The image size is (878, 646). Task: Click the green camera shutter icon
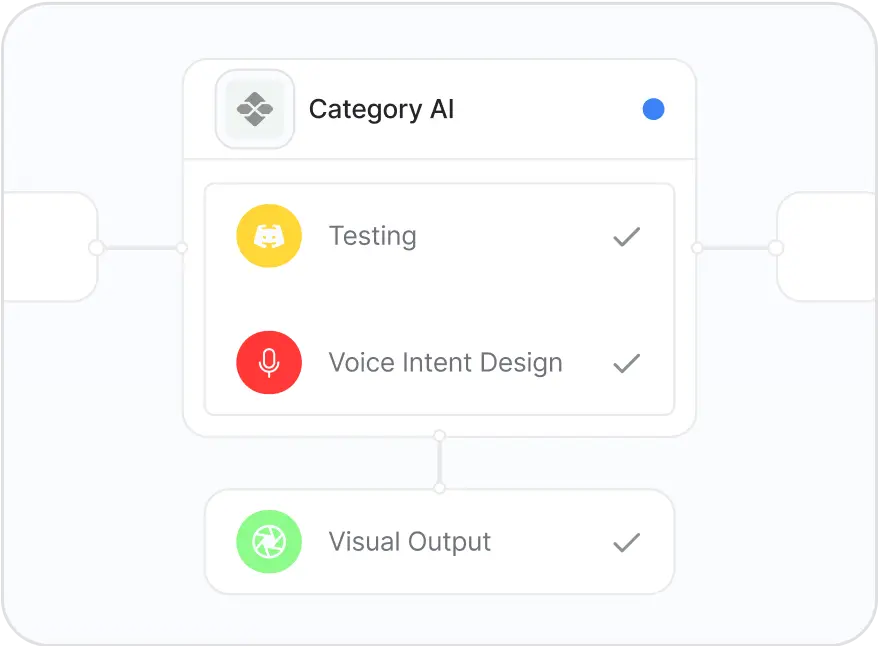(269, 542)
